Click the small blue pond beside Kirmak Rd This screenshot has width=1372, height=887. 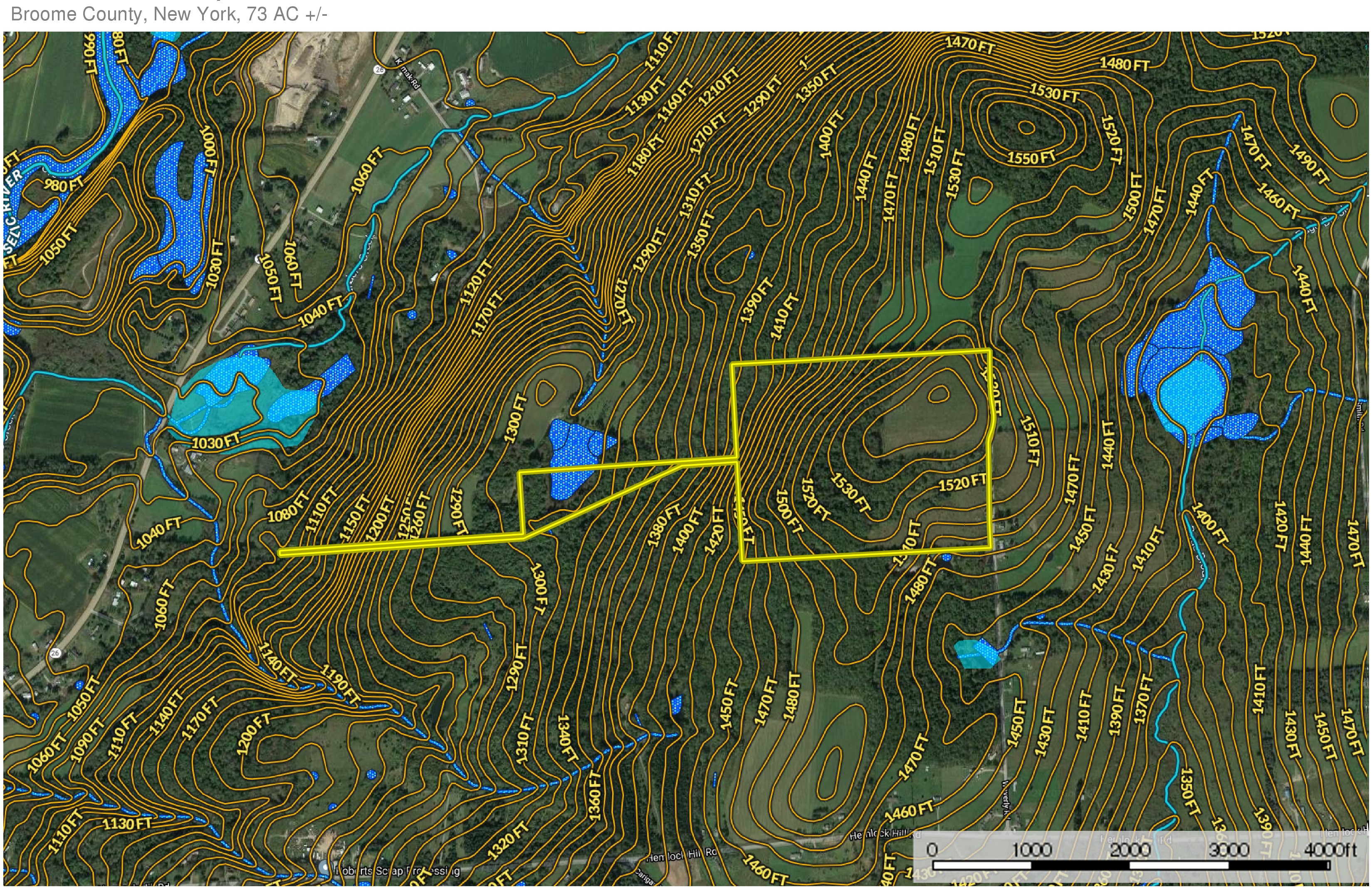click(470, 103)
